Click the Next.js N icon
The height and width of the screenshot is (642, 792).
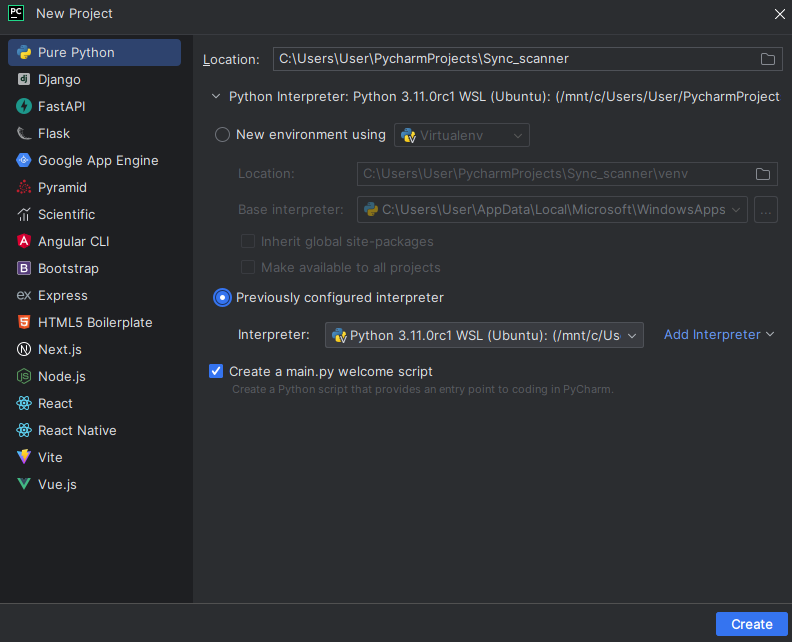pos(24,349)
